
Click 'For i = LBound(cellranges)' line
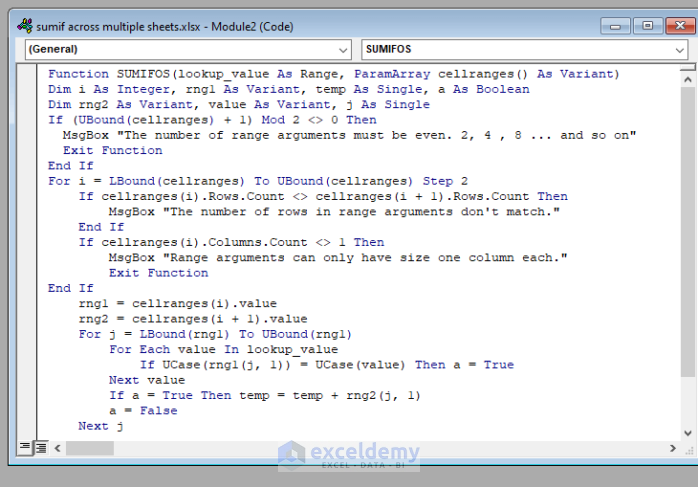pyautogui.click(x=258, y=181)
